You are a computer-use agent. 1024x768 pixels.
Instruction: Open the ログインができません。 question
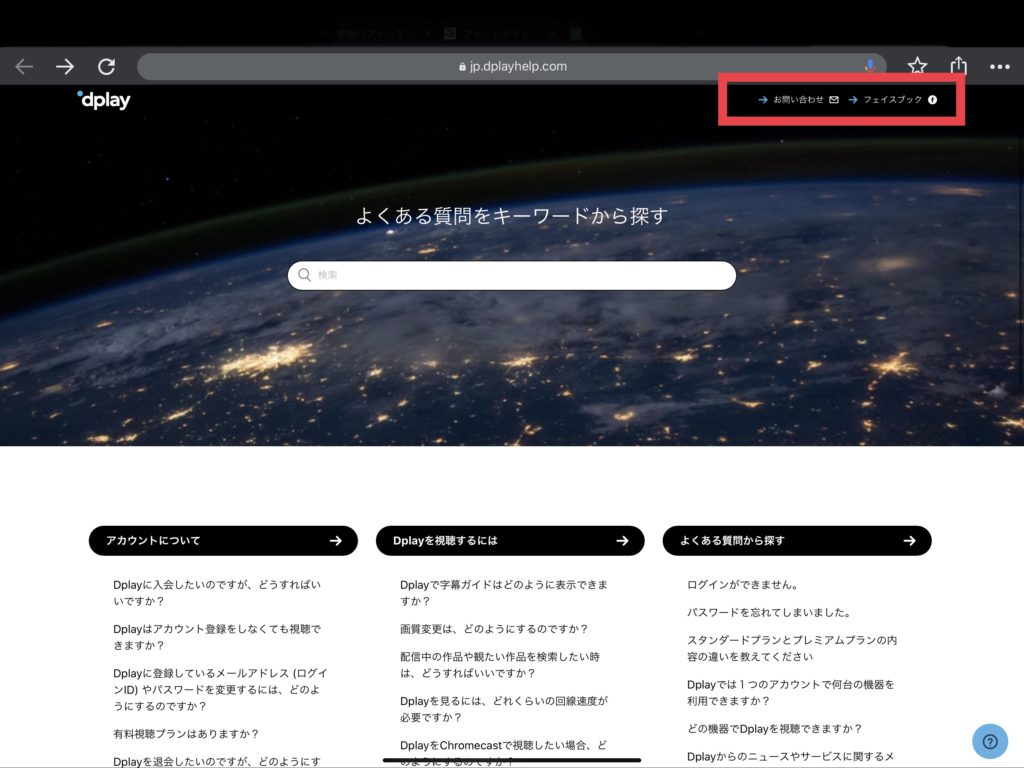742,585
